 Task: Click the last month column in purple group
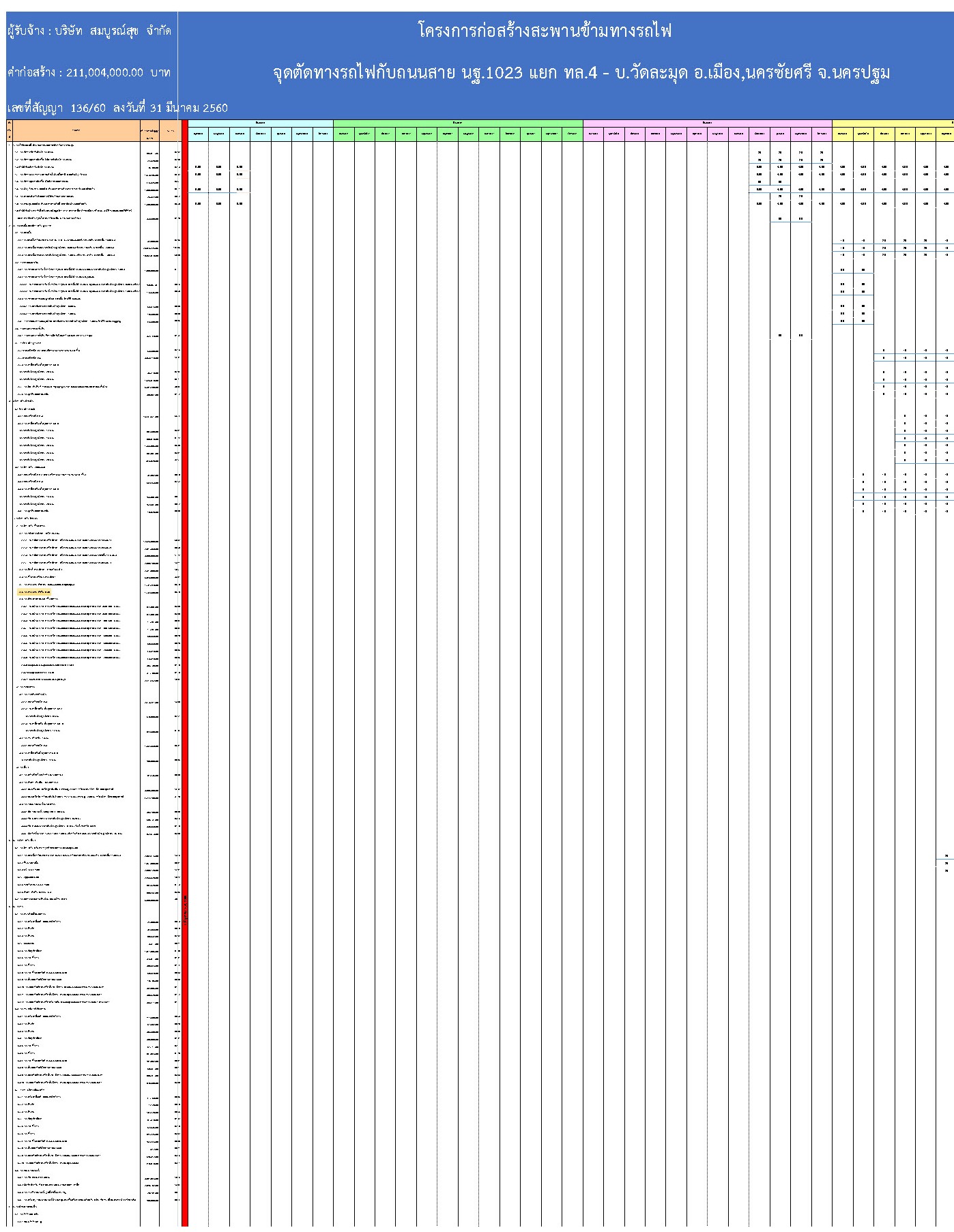pos(822,134)
